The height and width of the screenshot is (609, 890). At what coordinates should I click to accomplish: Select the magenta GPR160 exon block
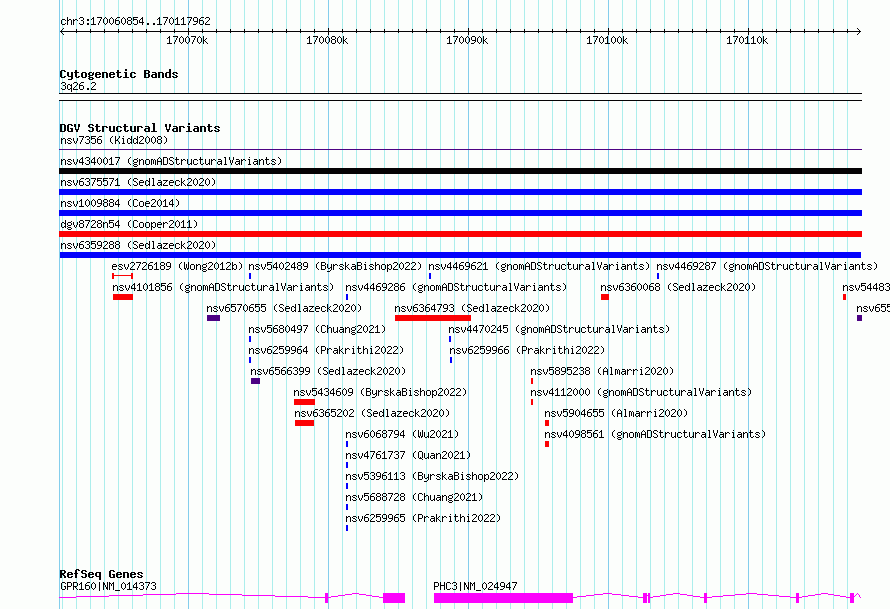(x=394, y=598)
